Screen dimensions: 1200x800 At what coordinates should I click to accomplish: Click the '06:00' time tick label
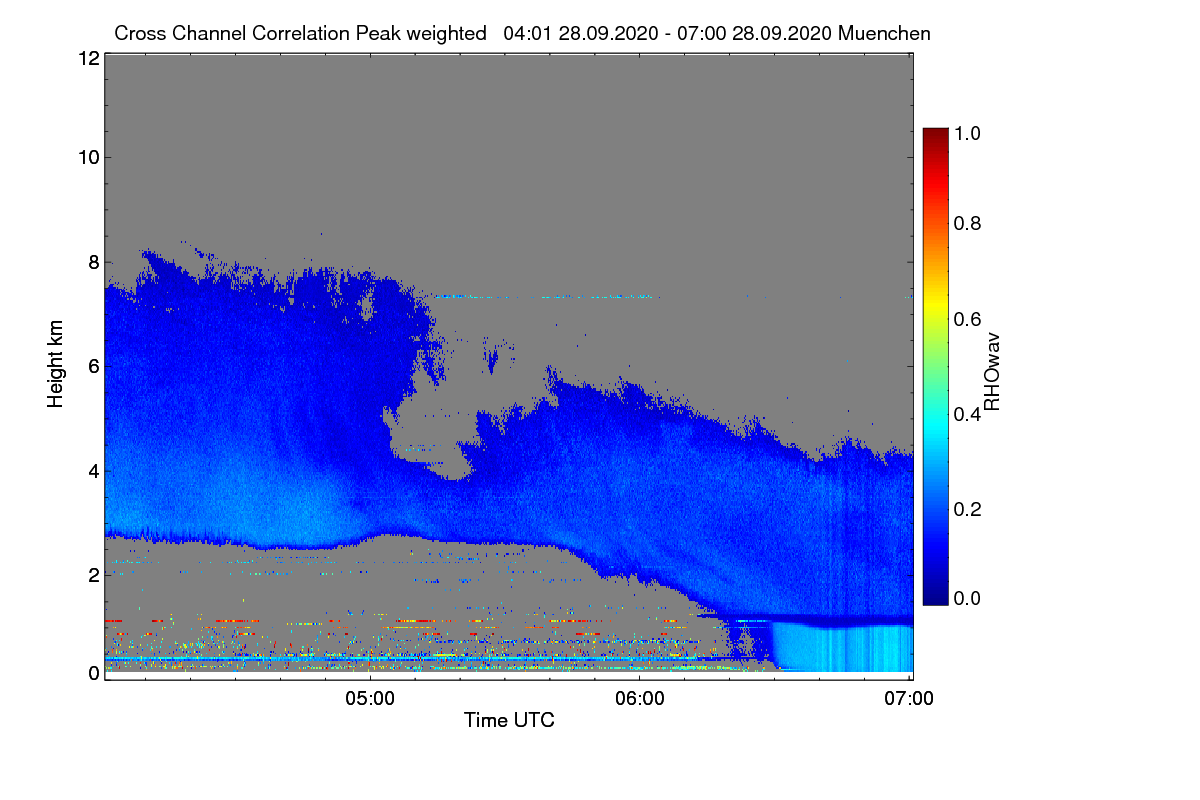pos(639,699)
